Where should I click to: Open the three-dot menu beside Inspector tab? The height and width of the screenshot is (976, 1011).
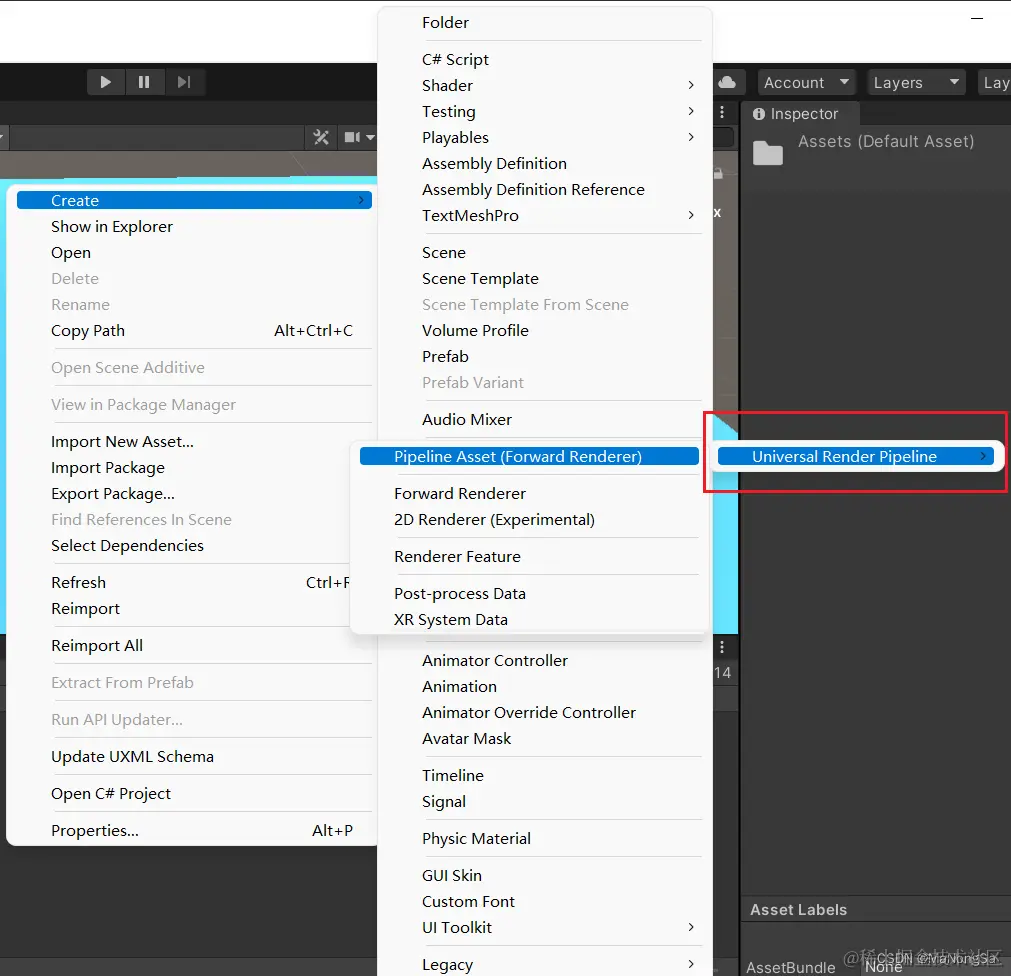pos(722,113)
